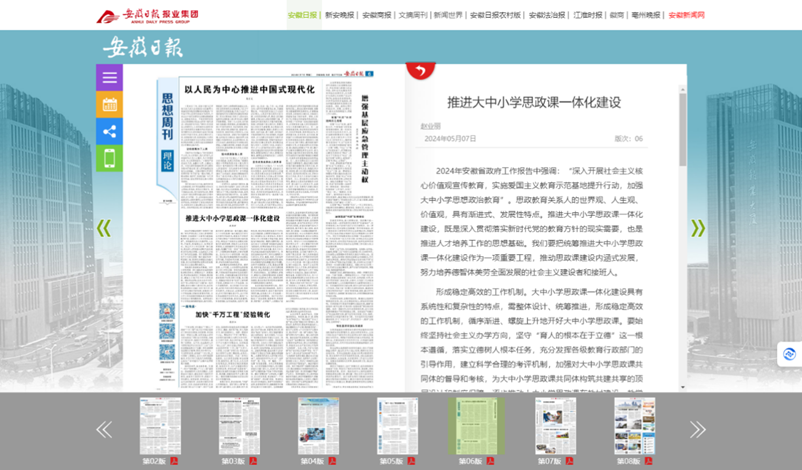Click headline 加快"千万工程"经验转化 on newspaper page
This screenshot has width=802, height=470.
[x=233, y=315]
